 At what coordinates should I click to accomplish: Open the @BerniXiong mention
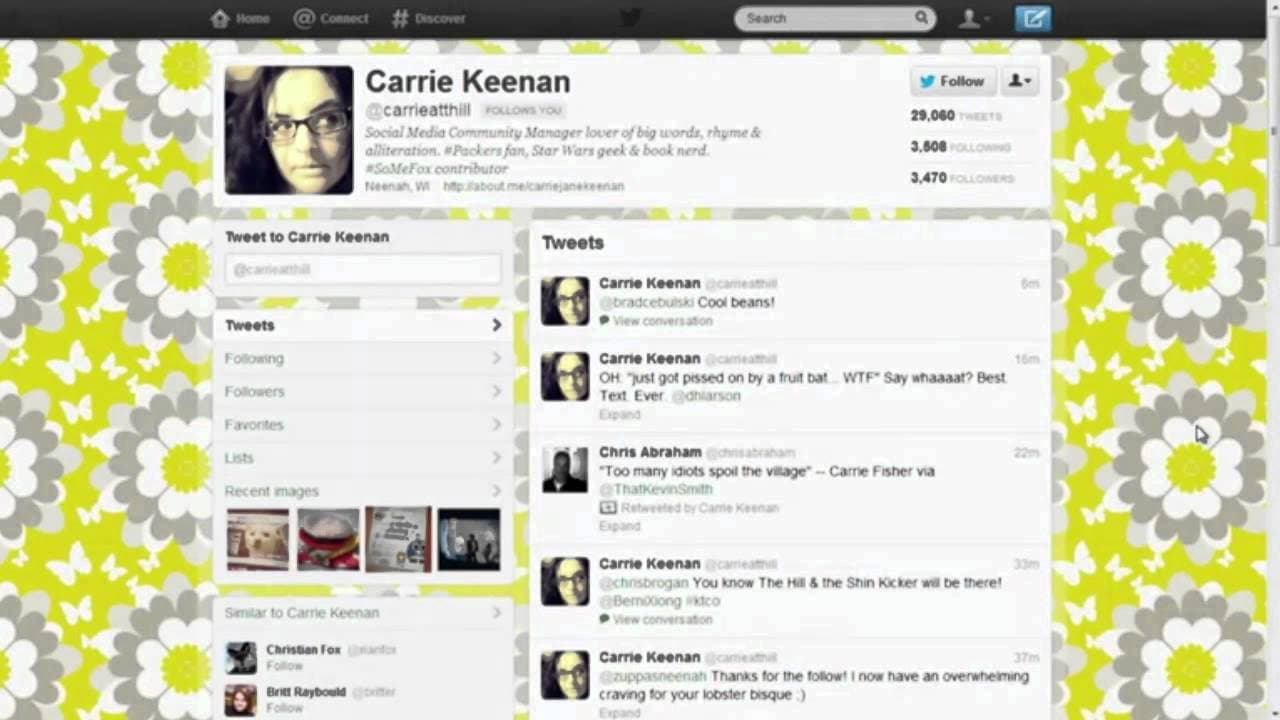click(639, 601)
